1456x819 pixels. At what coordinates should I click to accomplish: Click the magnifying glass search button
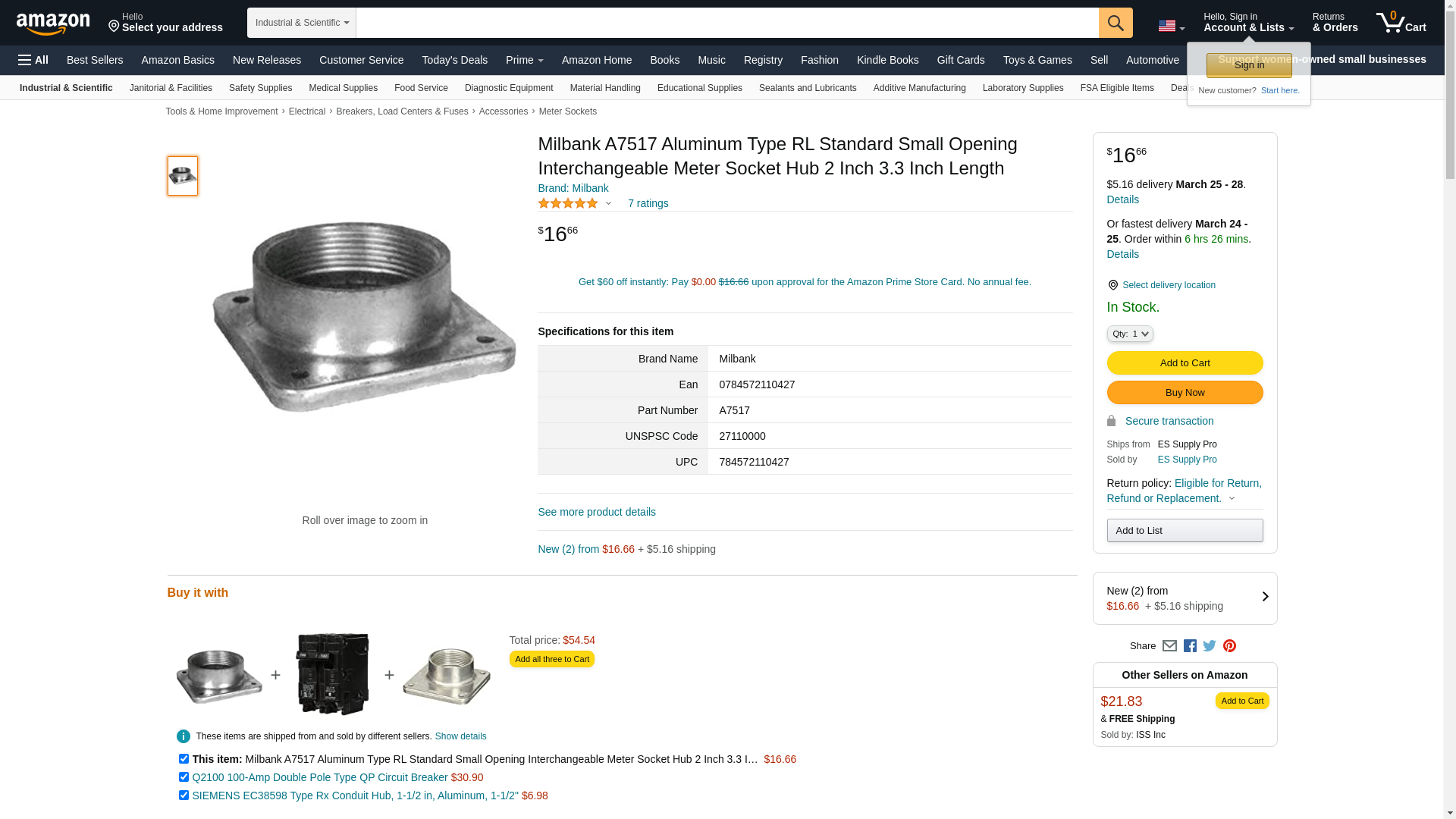(x=1115, y=23)
